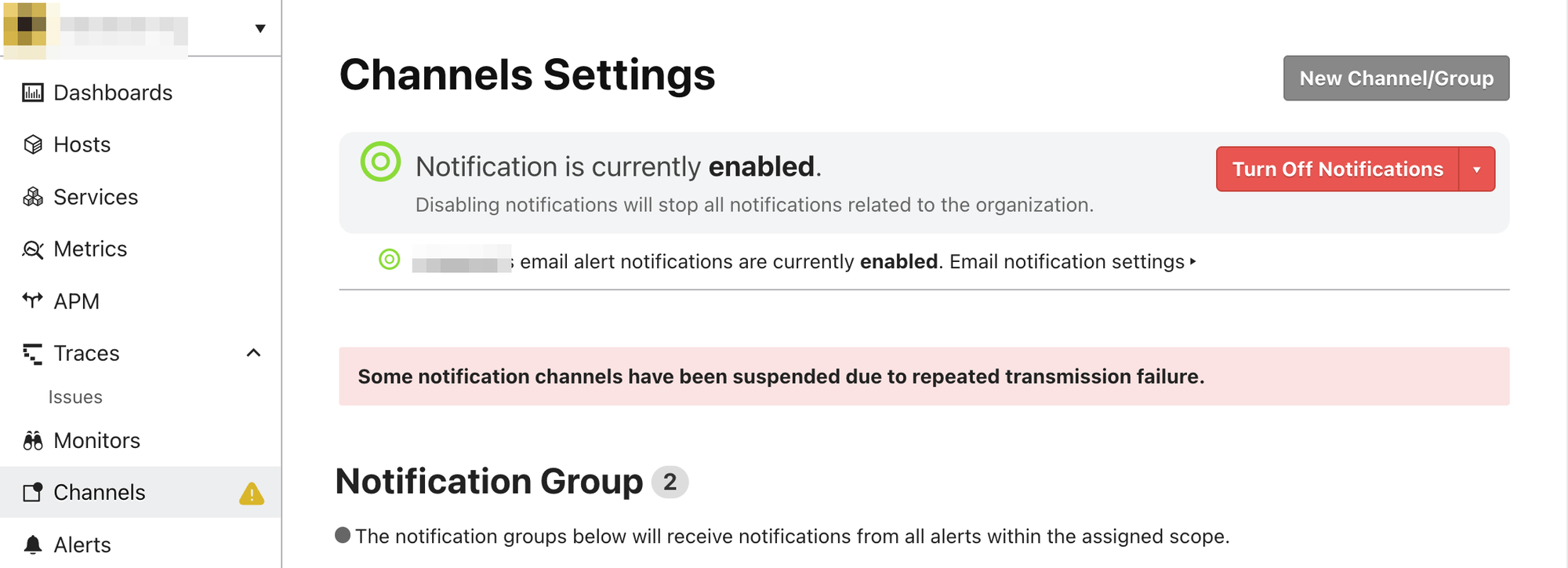This screenshot has width=1568, height=568.
Task: Click the Services blocks icon
Action: pos(33,197)
